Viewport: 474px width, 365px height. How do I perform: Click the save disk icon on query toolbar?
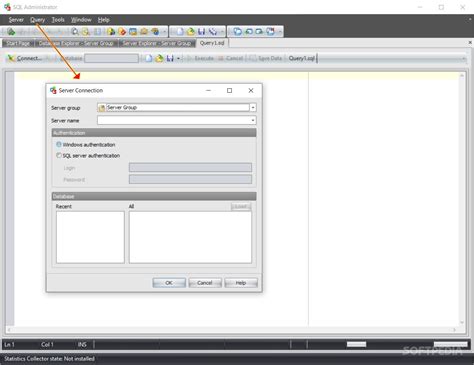click(170, 58)
